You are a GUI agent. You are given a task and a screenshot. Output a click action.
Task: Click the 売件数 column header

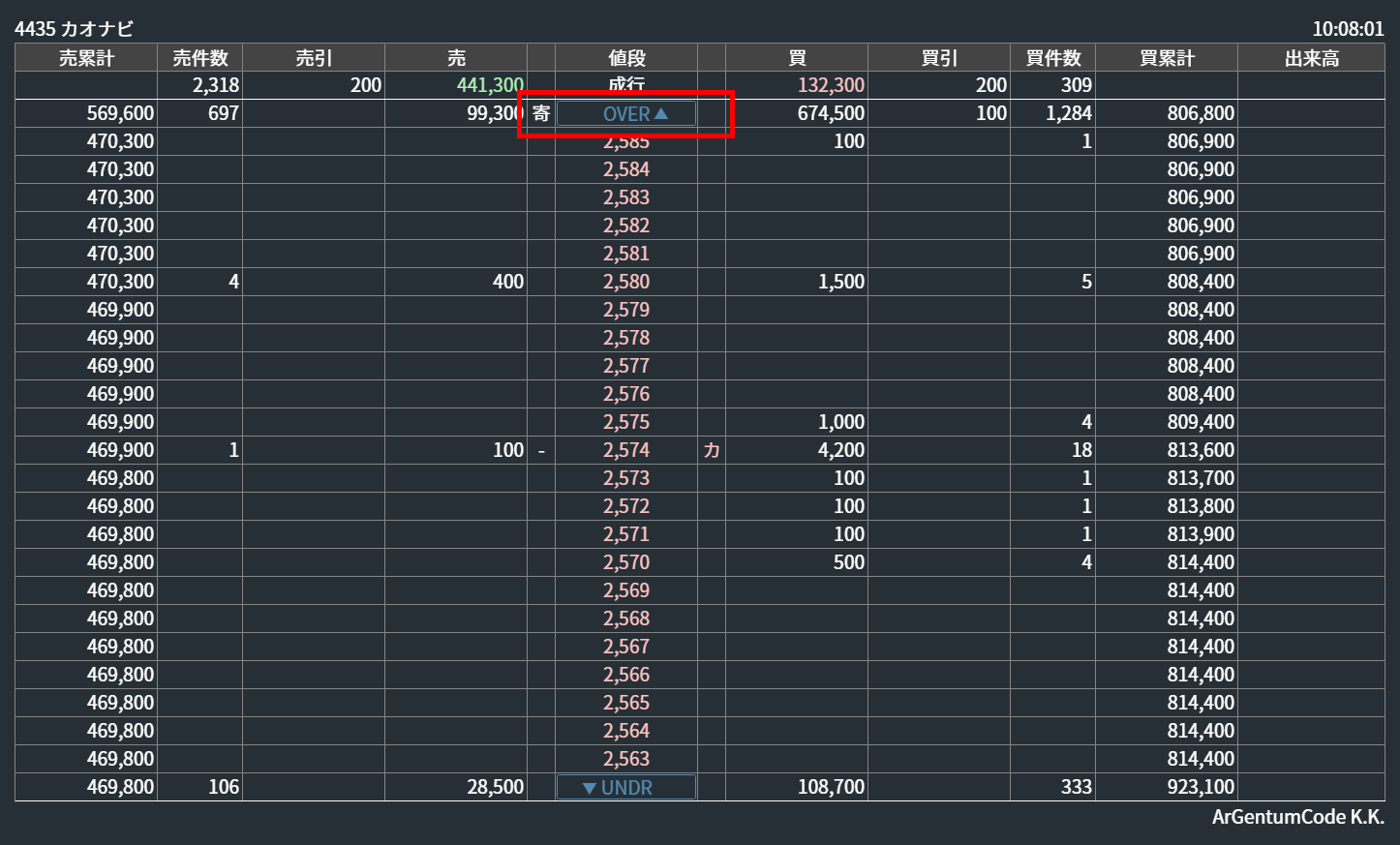(x=200, y=58)
